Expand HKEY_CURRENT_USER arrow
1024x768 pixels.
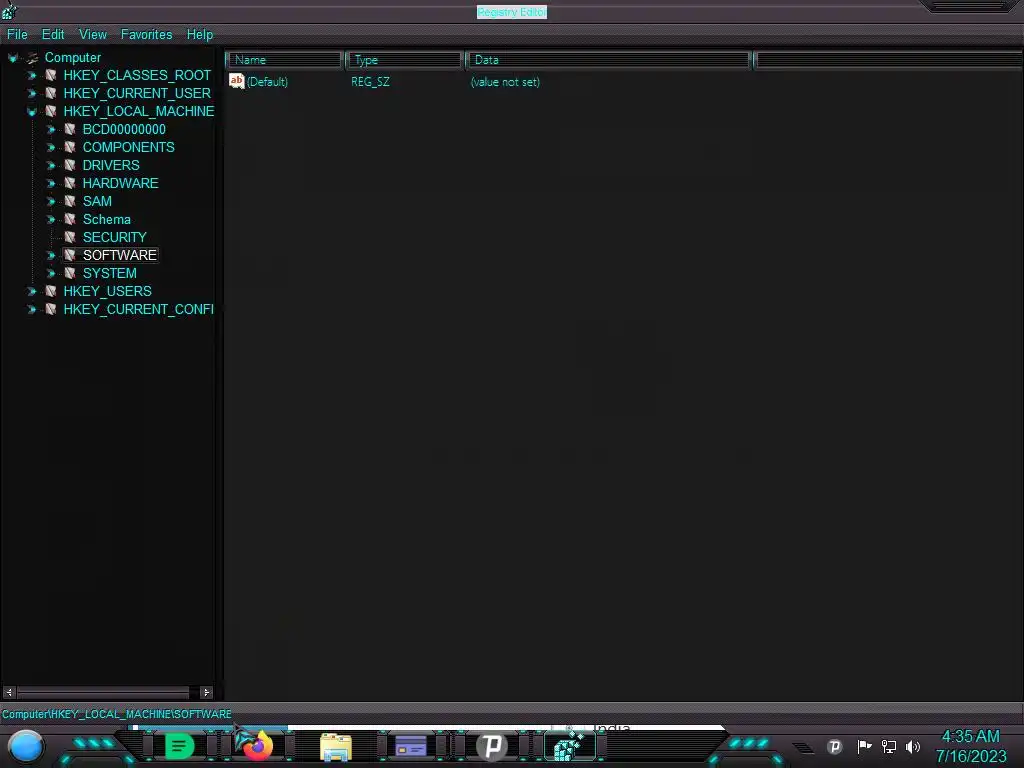[31, 93]
